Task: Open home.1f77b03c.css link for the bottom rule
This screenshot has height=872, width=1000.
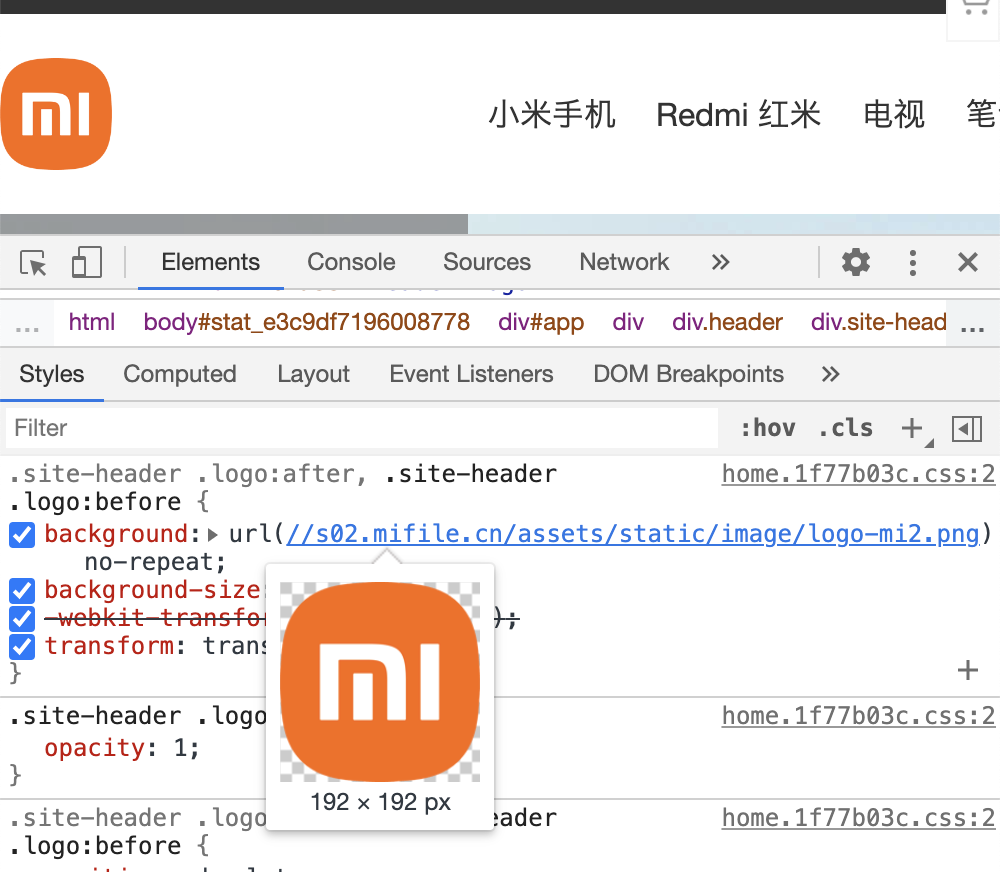Action: pos(858,818)
